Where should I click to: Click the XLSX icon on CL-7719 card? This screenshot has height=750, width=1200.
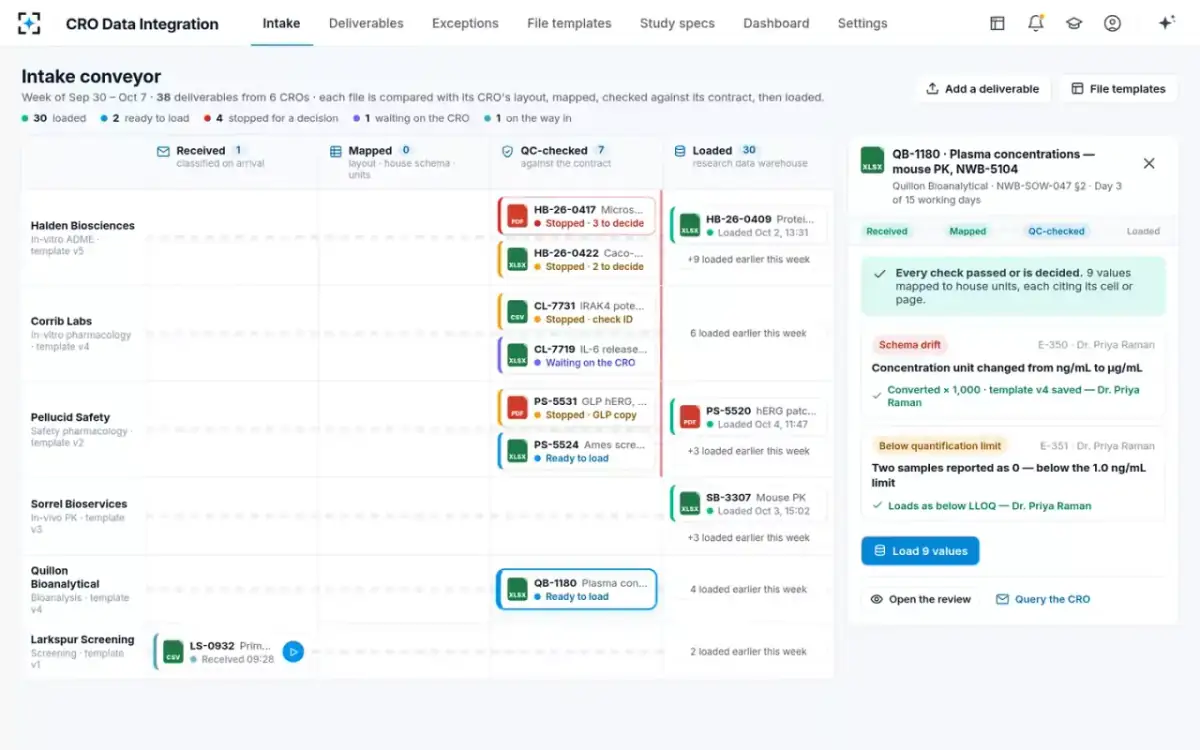517,356
